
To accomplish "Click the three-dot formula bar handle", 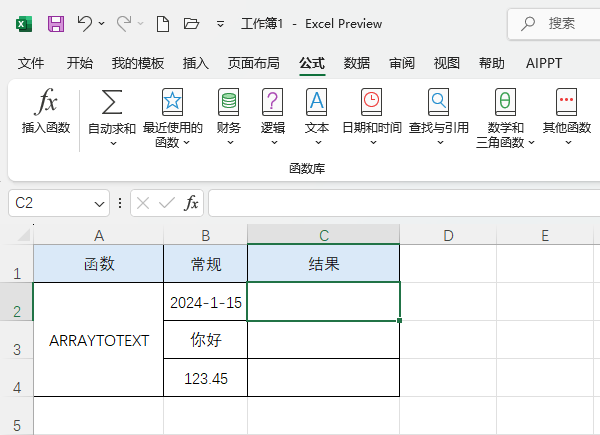I will [x=120, y=203].
